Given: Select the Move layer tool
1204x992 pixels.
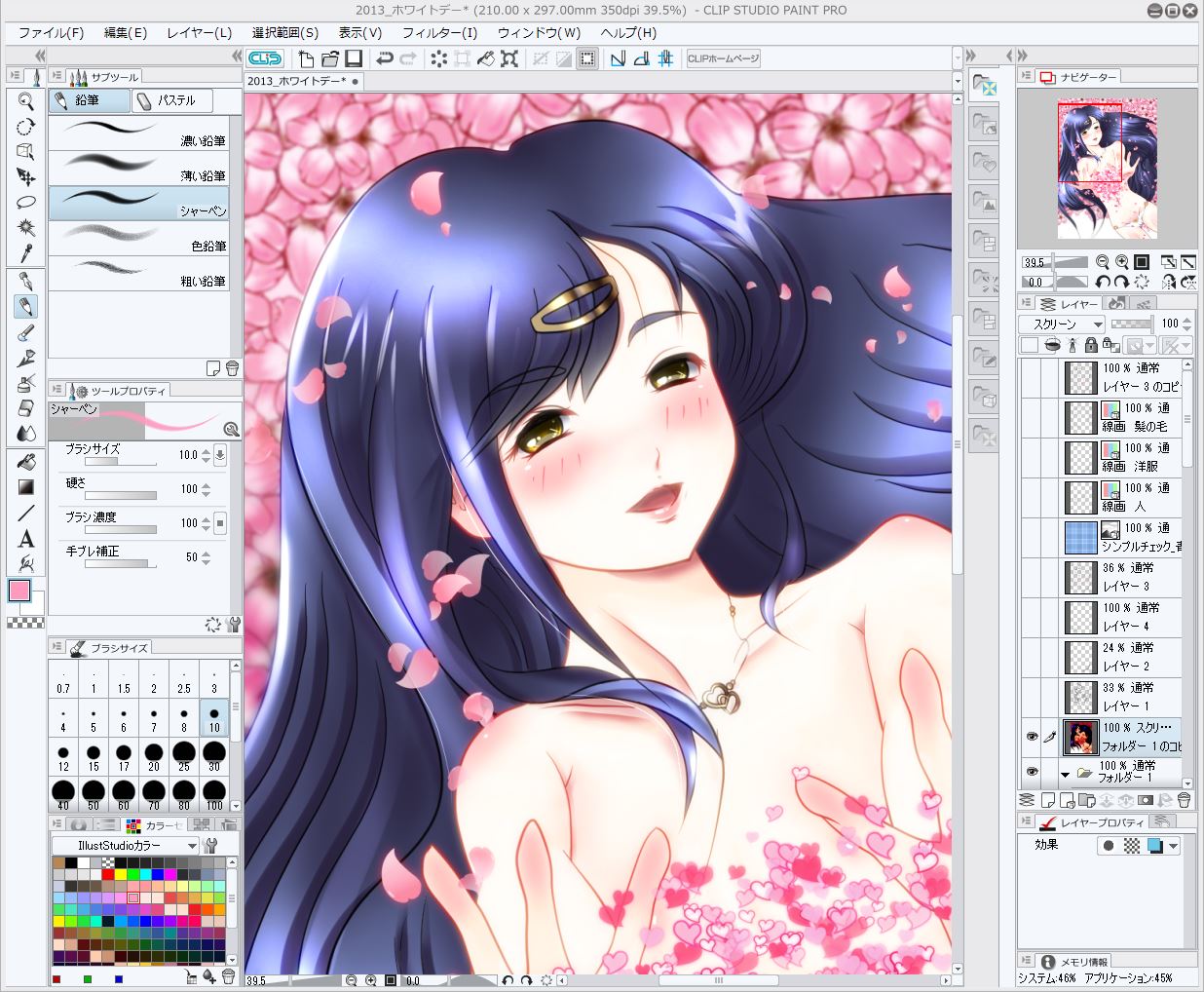Looking at the screenshot, I should tap(26, 176).
